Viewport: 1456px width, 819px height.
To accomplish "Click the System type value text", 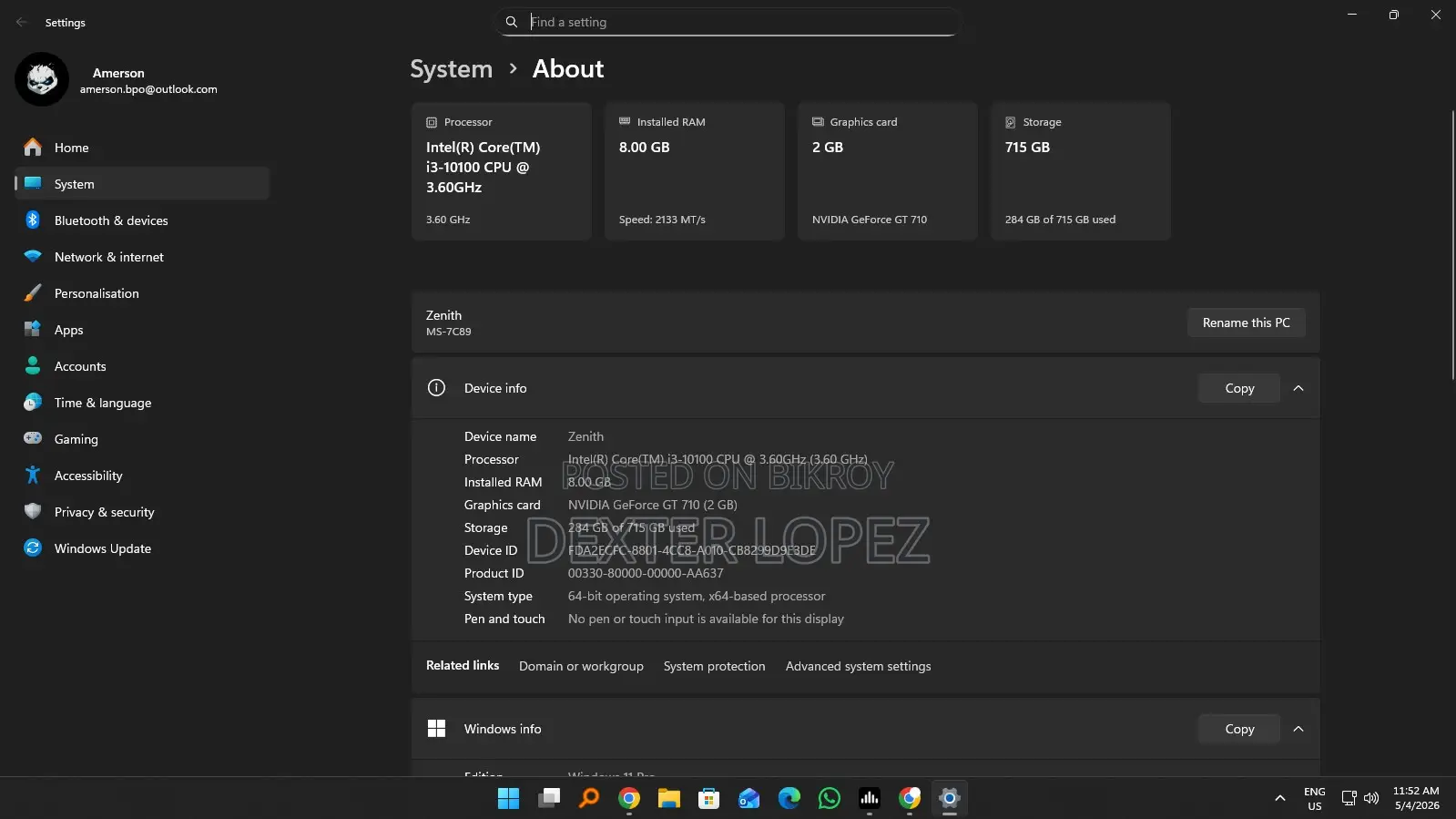I will [x=697, y=596].
